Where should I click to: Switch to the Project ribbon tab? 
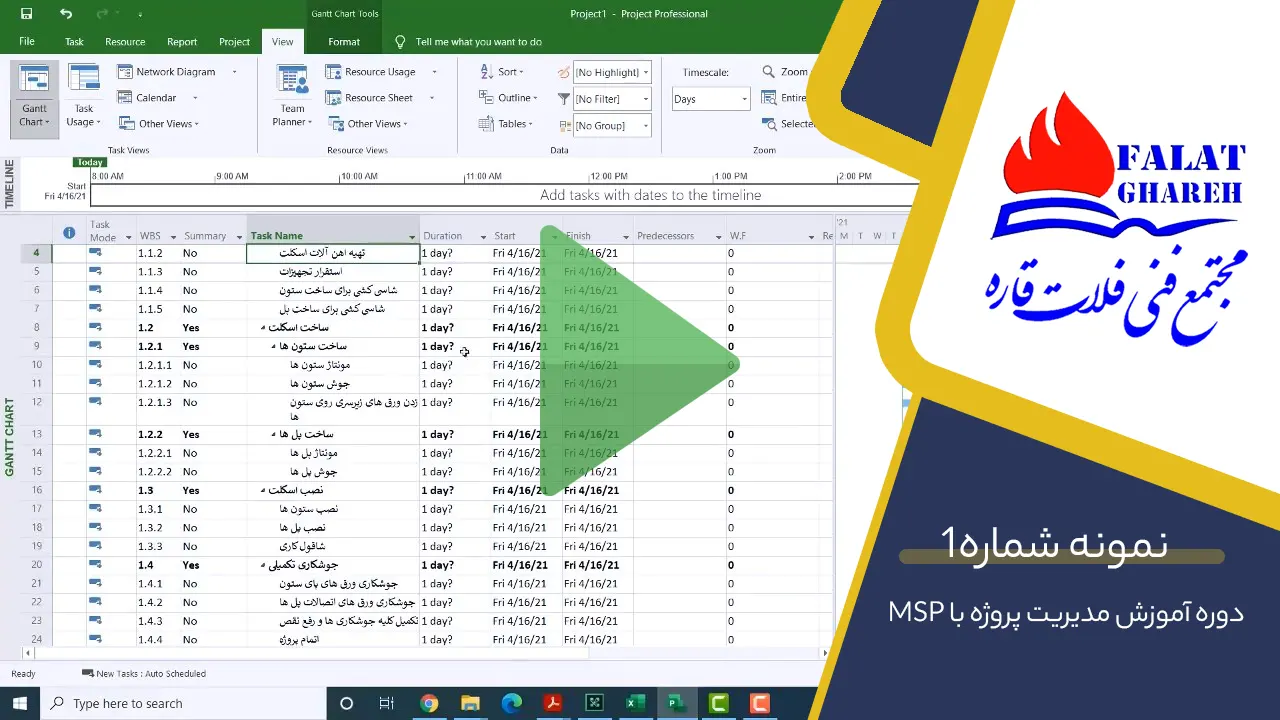click(x=234, y=42)
